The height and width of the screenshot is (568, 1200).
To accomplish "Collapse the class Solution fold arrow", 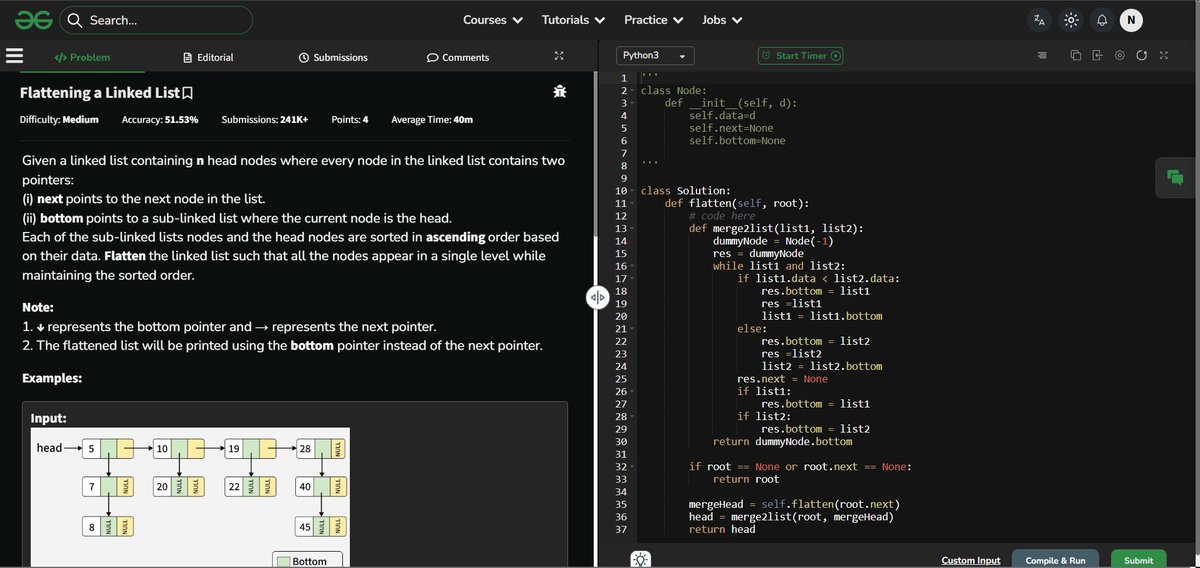I will coord(633,191).
